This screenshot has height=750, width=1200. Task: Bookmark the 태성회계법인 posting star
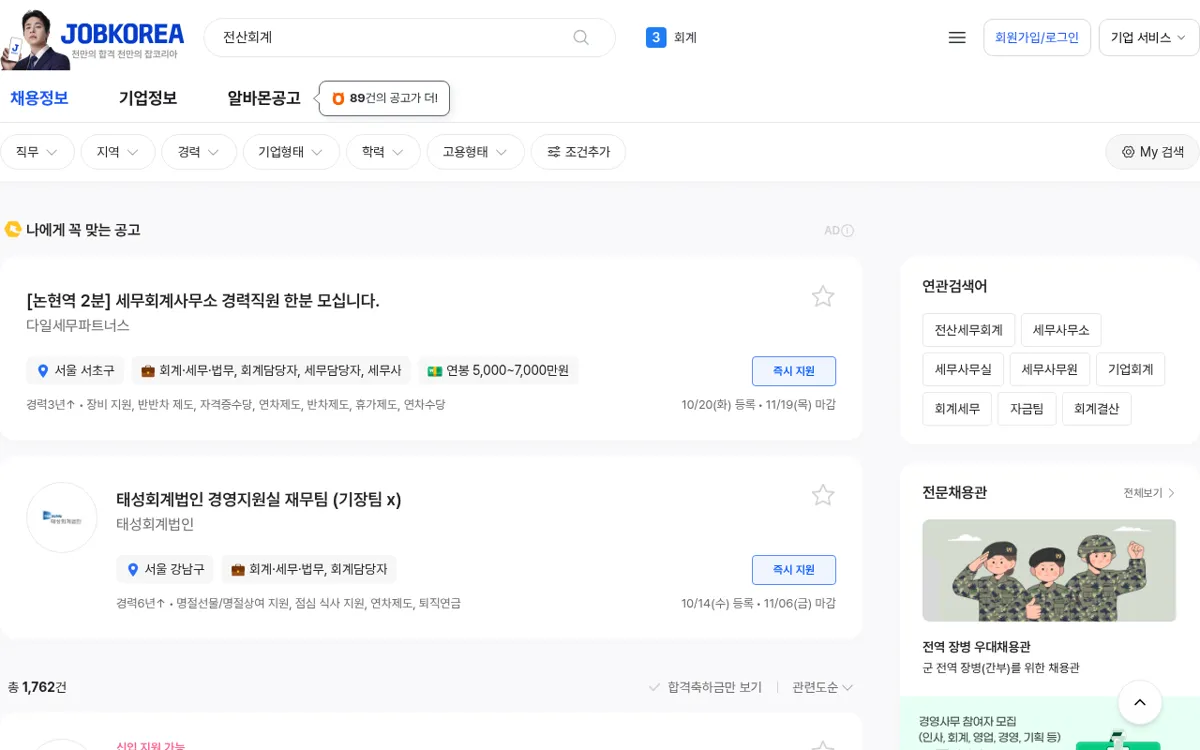tap(823, 495)
